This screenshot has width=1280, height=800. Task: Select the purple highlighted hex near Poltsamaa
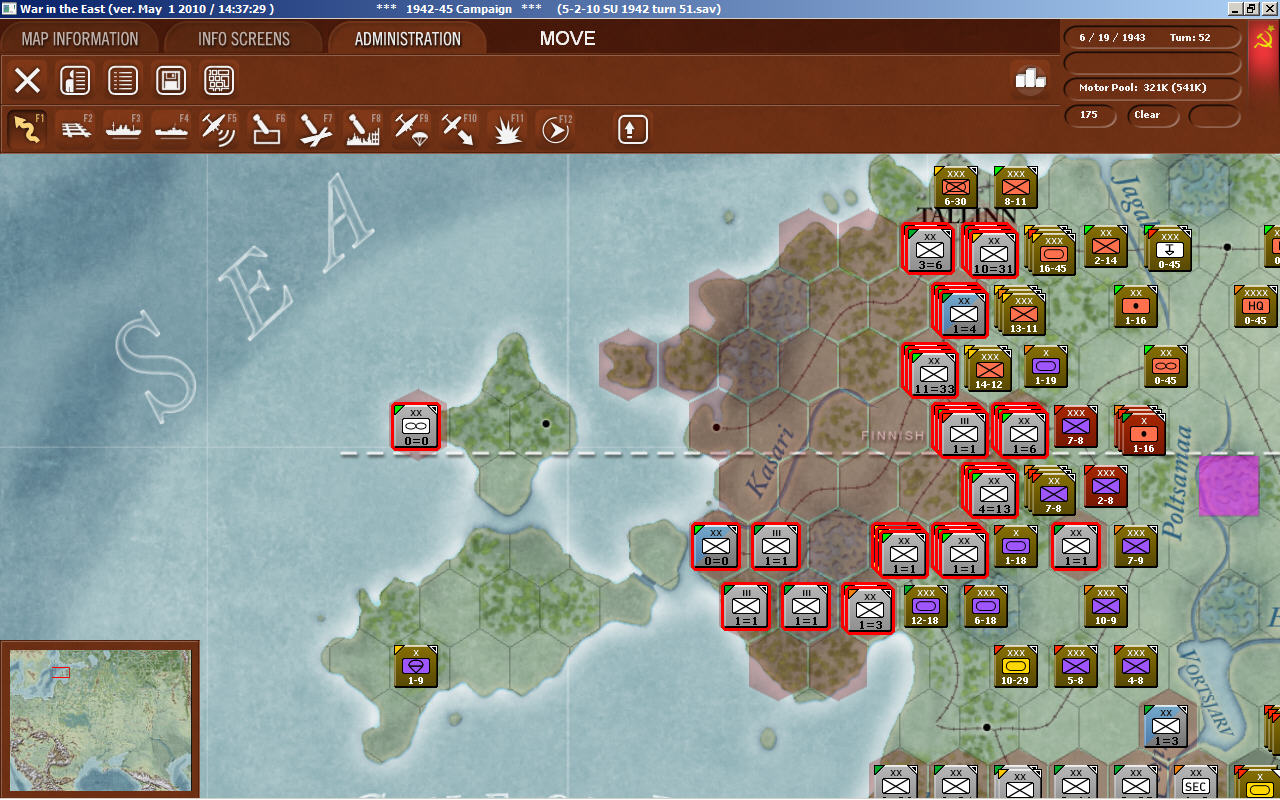(x=1228, y=486)
